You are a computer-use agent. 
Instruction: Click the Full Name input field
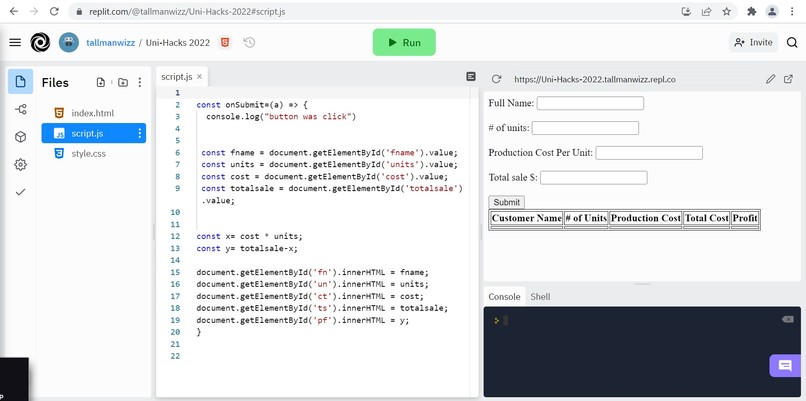pos(590,103)
